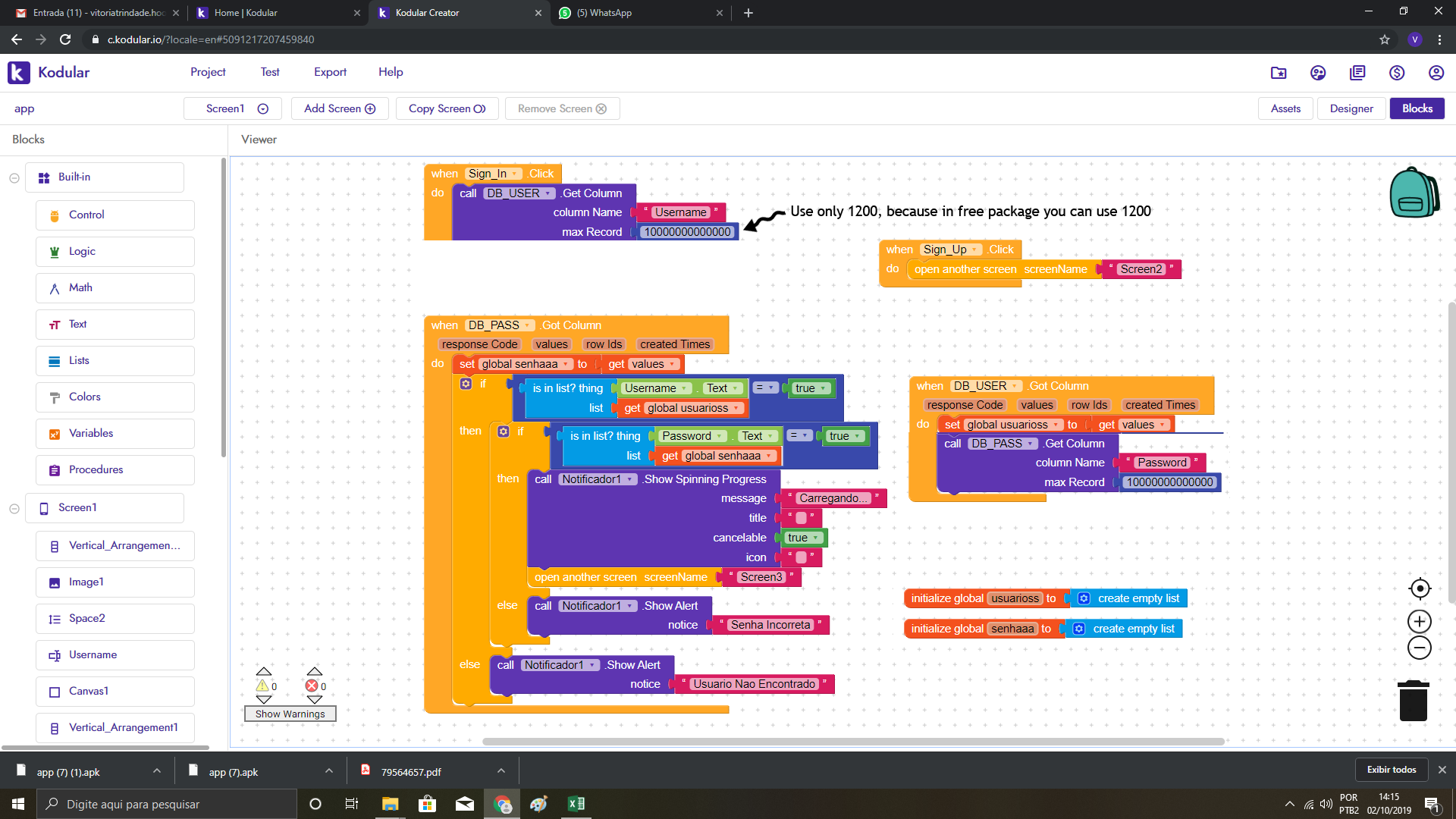This screenshot has width=1456, height=819.
Task: Switch to the WhatsApp browser tab
Action: [x=639, y=13]
